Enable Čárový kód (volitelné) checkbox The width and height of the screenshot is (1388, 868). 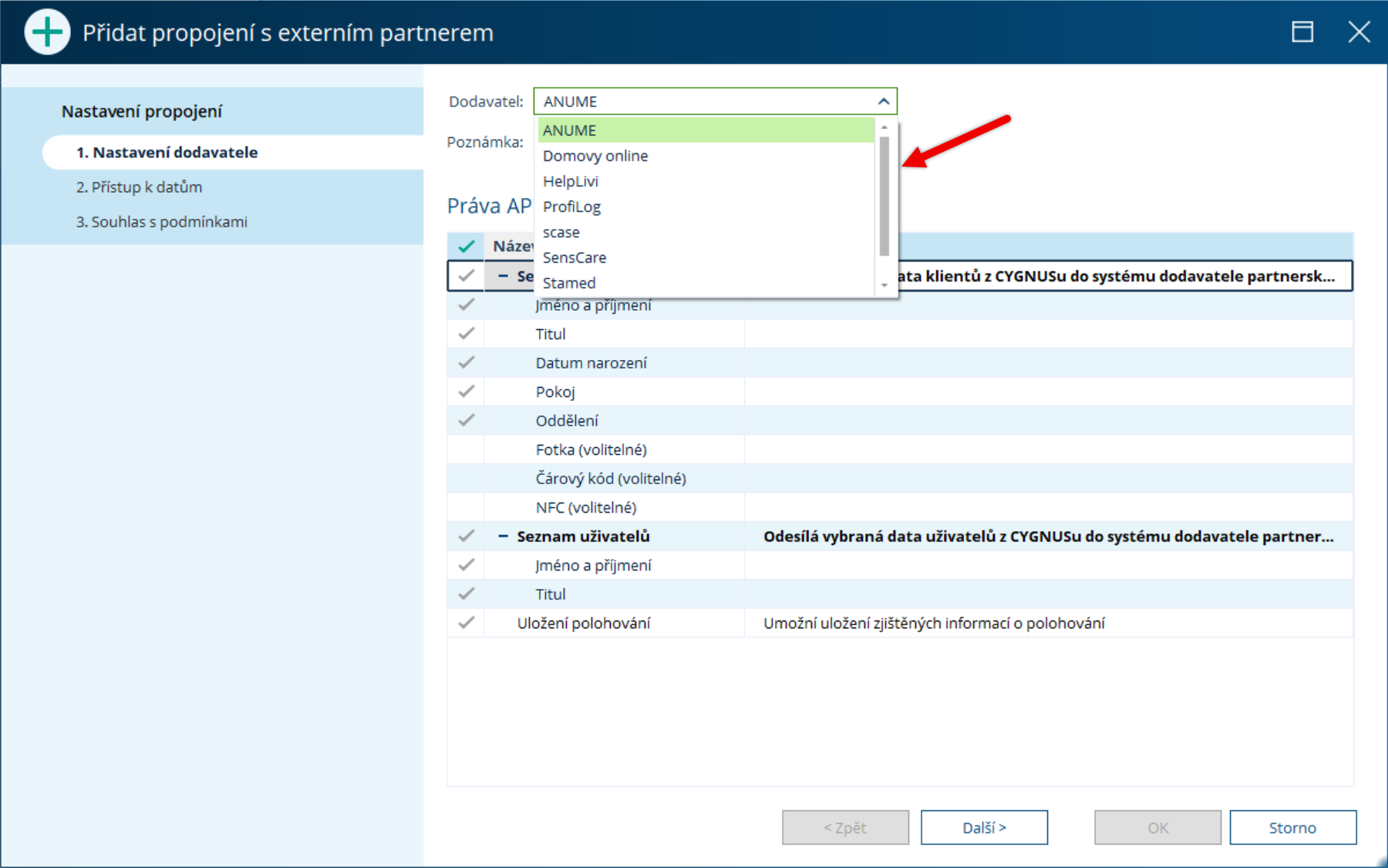466,478
